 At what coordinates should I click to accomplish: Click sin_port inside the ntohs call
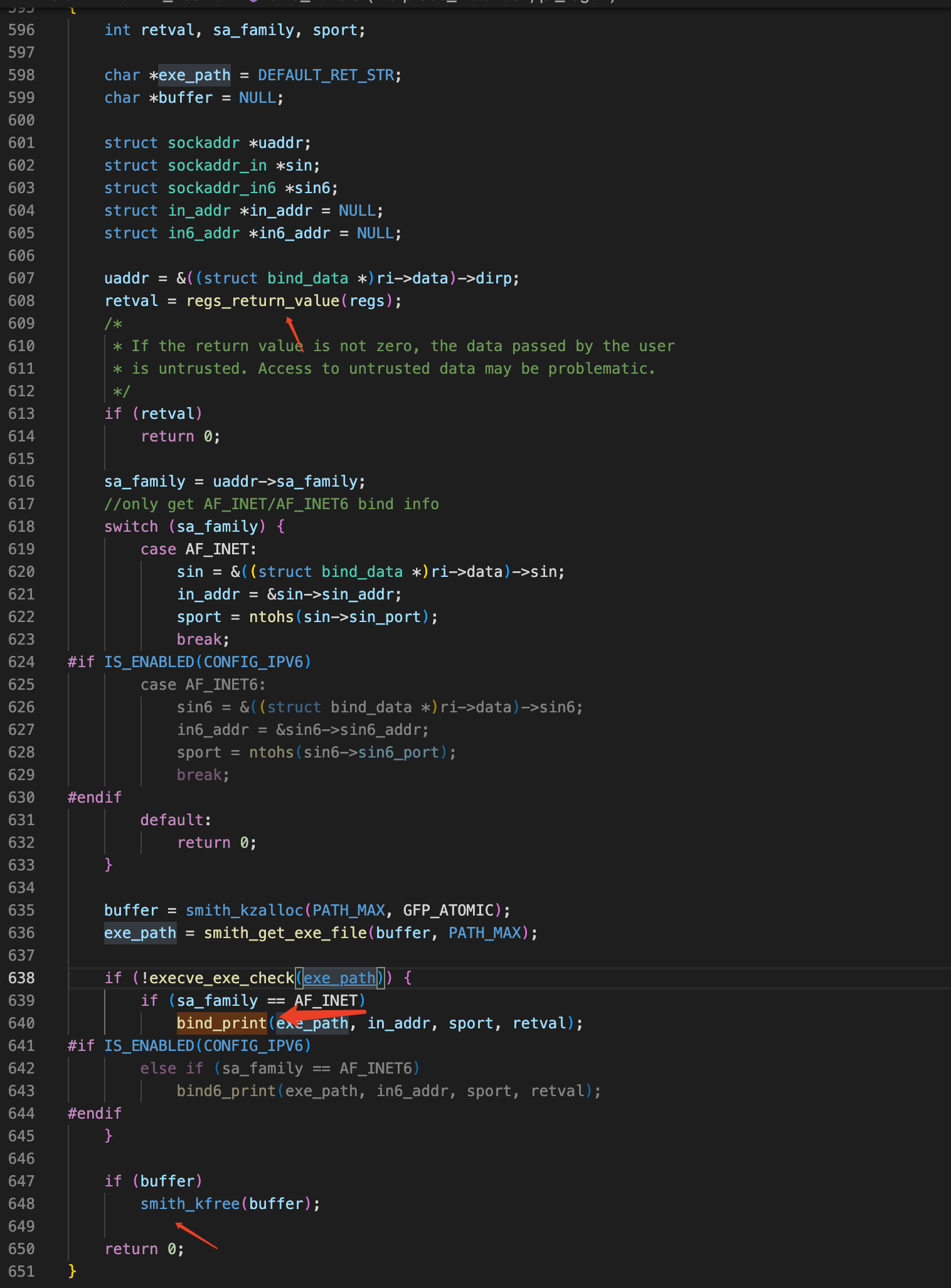(x=385, y=617)
